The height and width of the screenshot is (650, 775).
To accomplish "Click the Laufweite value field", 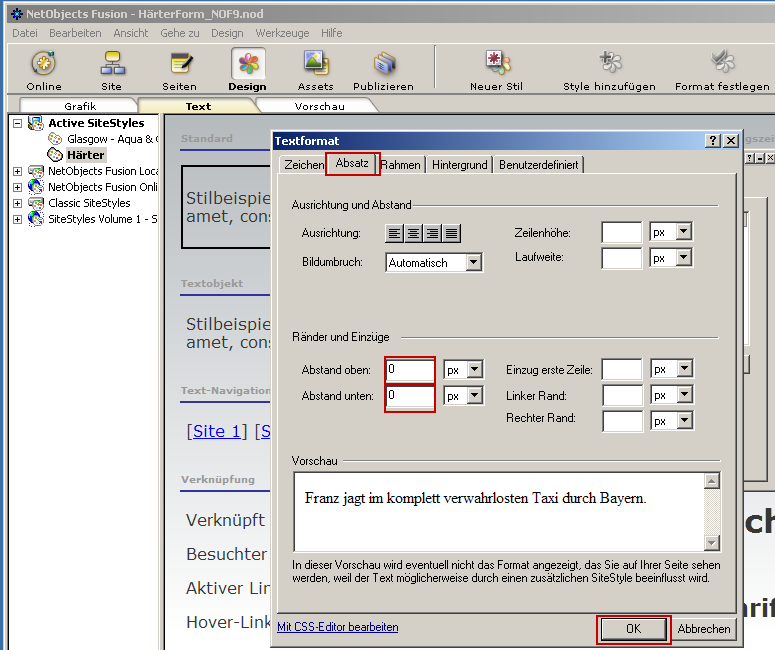I will (x=621, y=258).
